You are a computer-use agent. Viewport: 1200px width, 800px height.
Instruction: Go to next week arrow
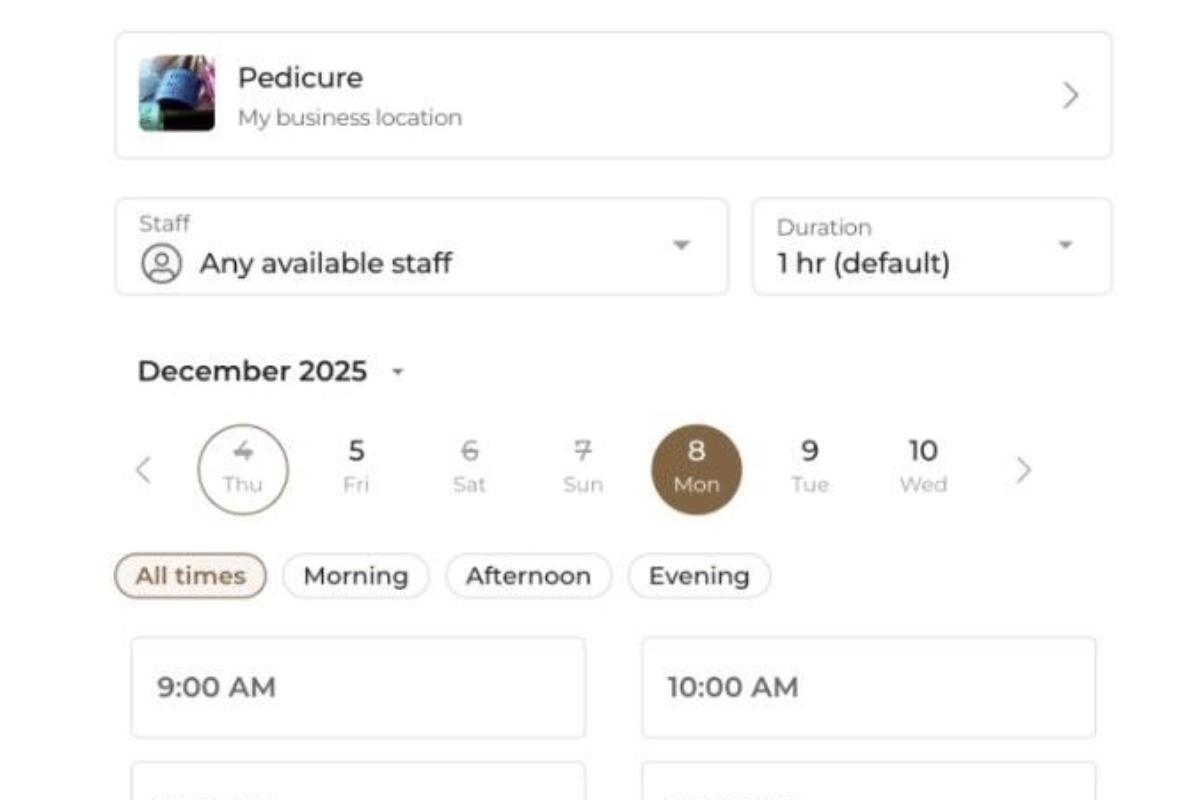(1023, 469)
